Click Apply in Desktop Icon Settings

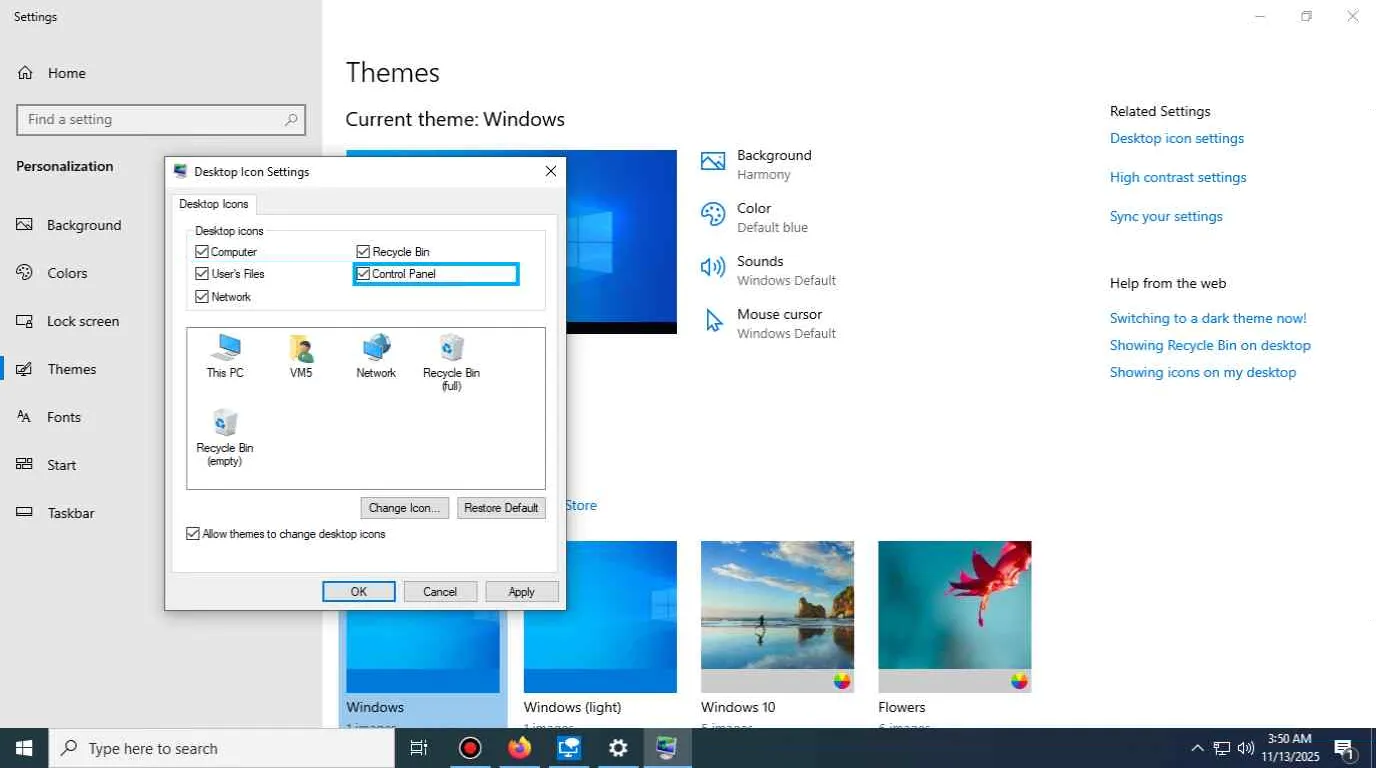pos(521,592)
